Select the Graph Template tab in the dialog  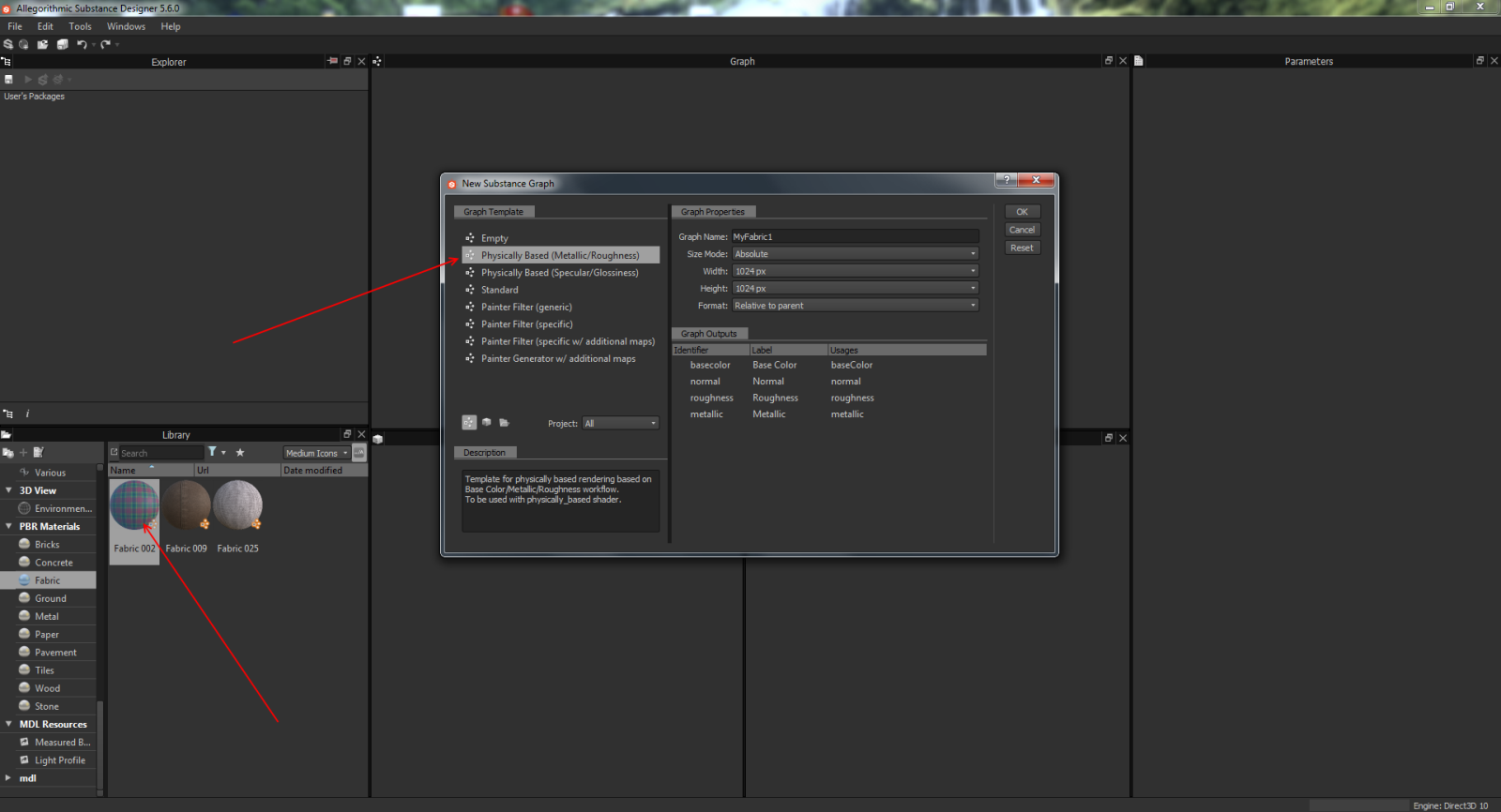(493, 212)
